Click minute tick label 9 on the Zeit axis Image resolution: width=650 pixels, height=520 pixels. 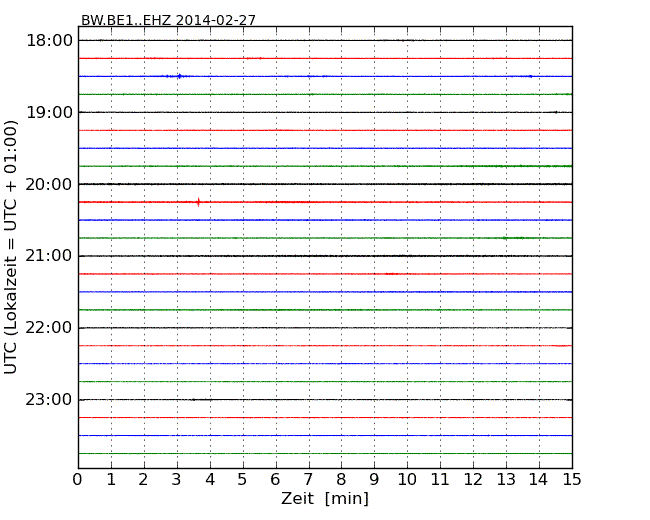[x=374, y=479]
